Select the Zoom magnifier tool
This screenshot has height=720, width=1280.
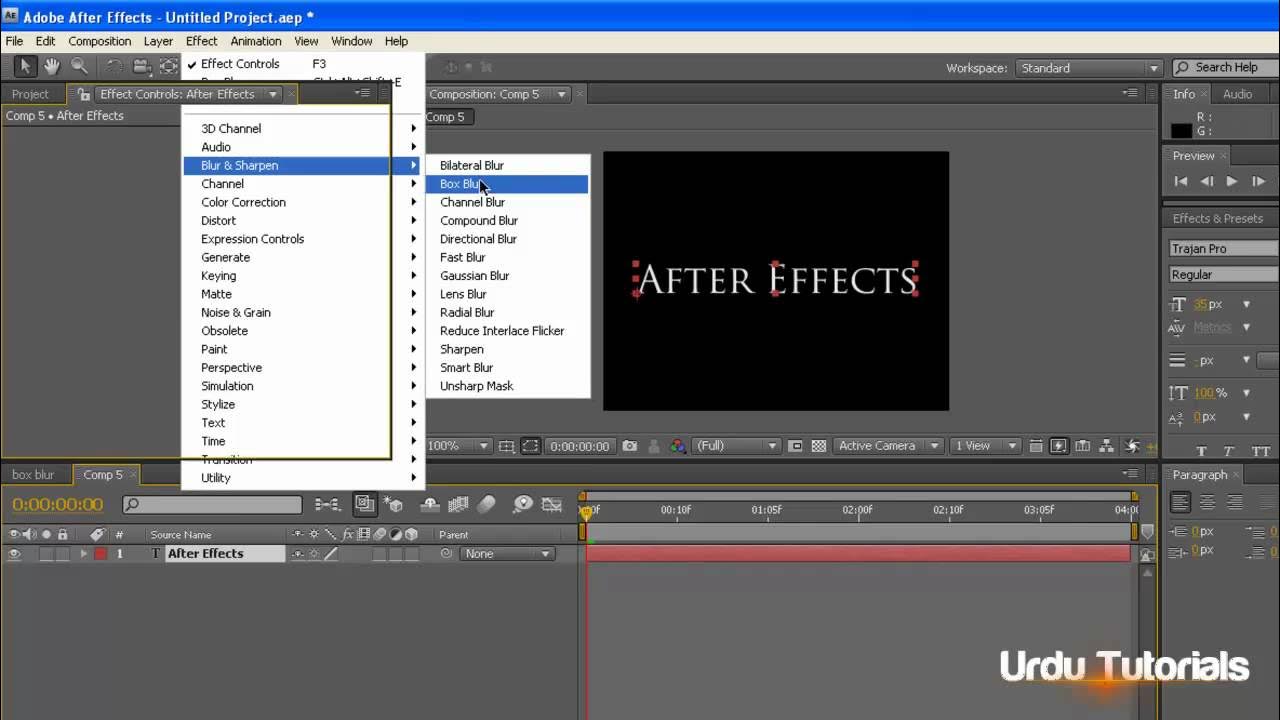[x=78, y=67]
